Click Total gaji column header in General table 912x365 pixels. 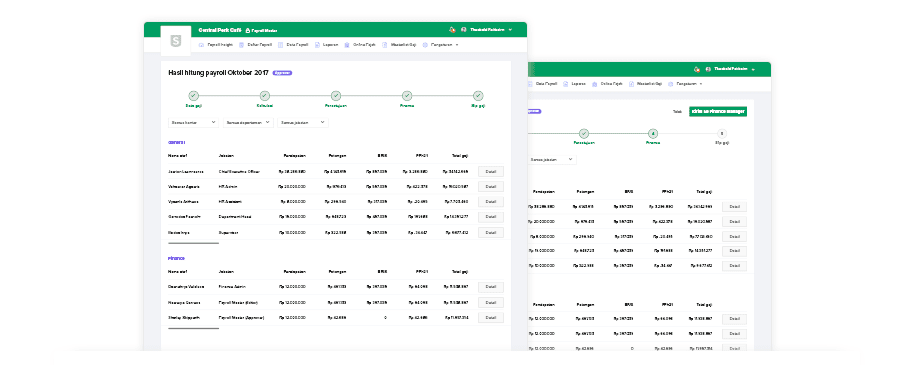(x=459, y=156)
